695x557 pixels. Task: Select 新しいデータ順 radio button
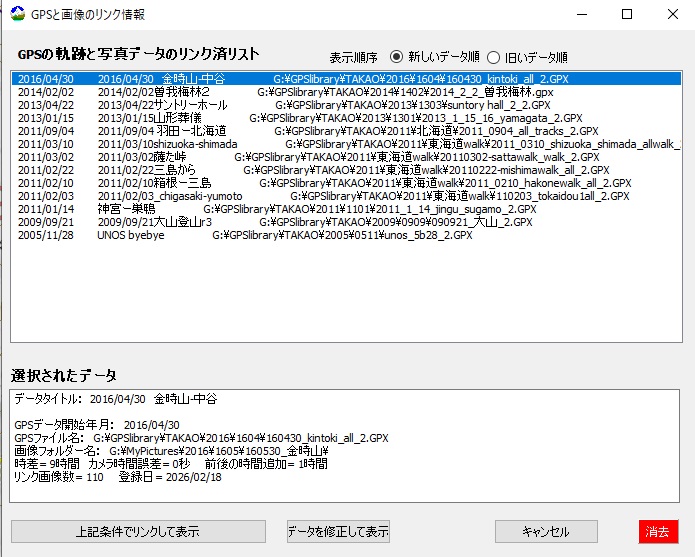(x=397, y=57)
